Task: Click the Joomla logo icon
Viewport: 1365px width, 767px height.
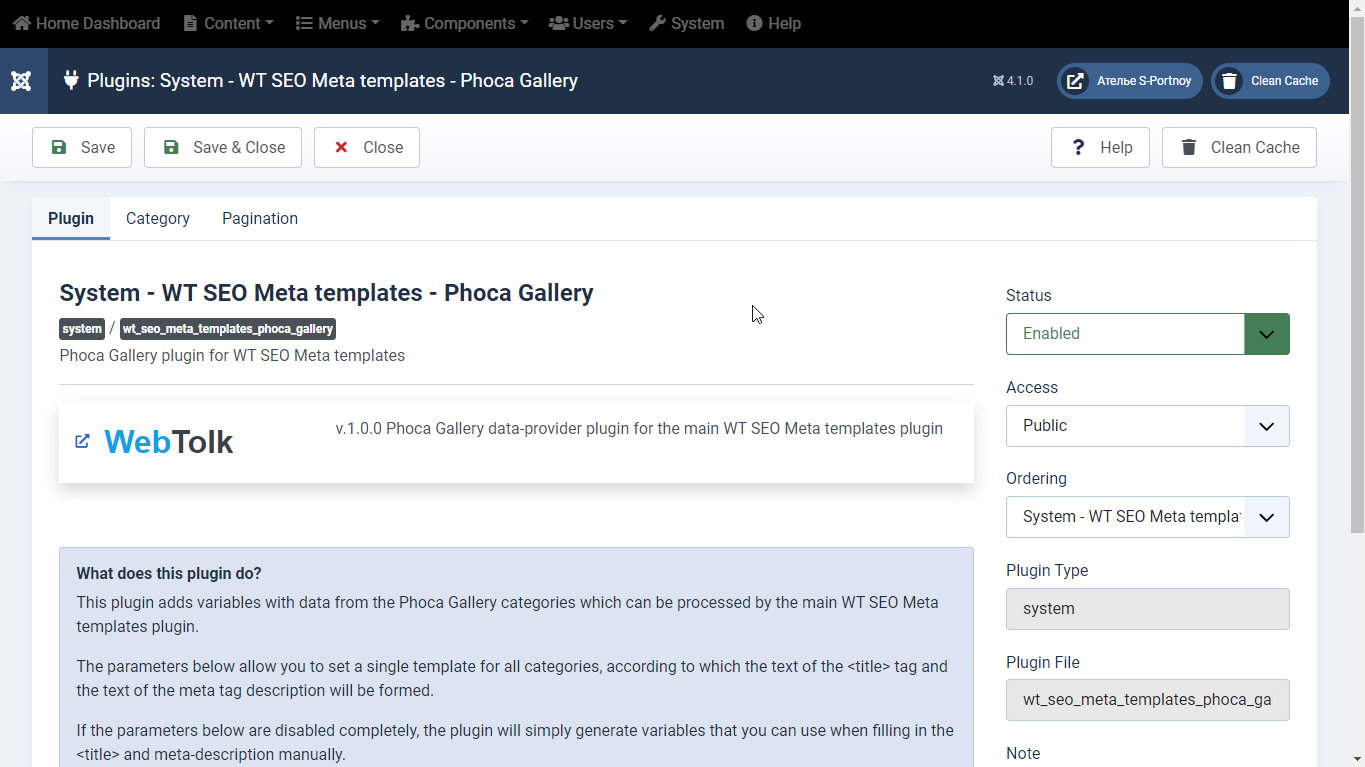Action: [x=21, y=81]
